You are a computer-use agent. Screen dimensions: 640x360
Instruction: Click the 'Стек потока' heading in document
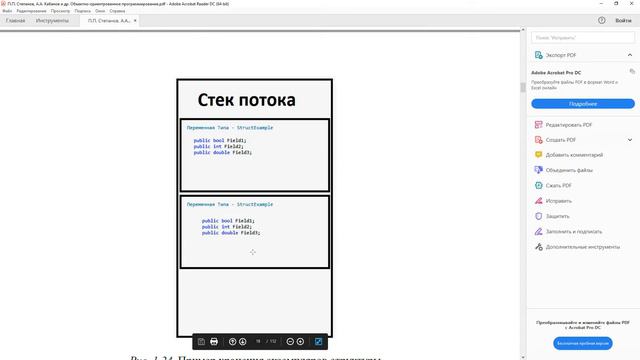click(x=247, y=100)
